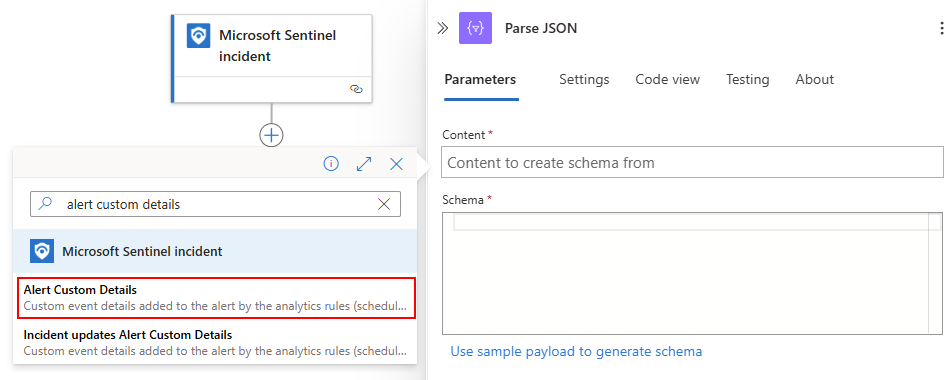This screenshot has width=950, height=380.
Task: Click Use sample payload to generate schema
Action: [x=576, y=352]
